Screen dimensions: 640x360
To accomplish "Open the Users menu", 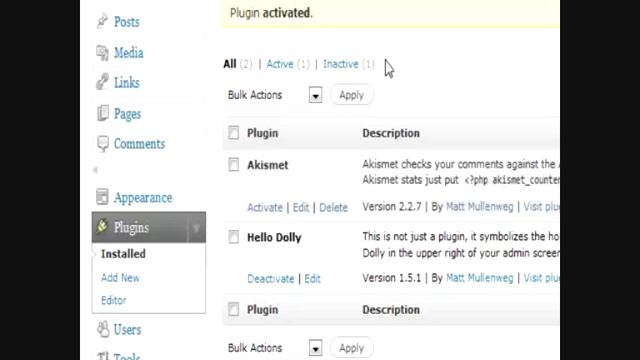I will click(127, 329).
